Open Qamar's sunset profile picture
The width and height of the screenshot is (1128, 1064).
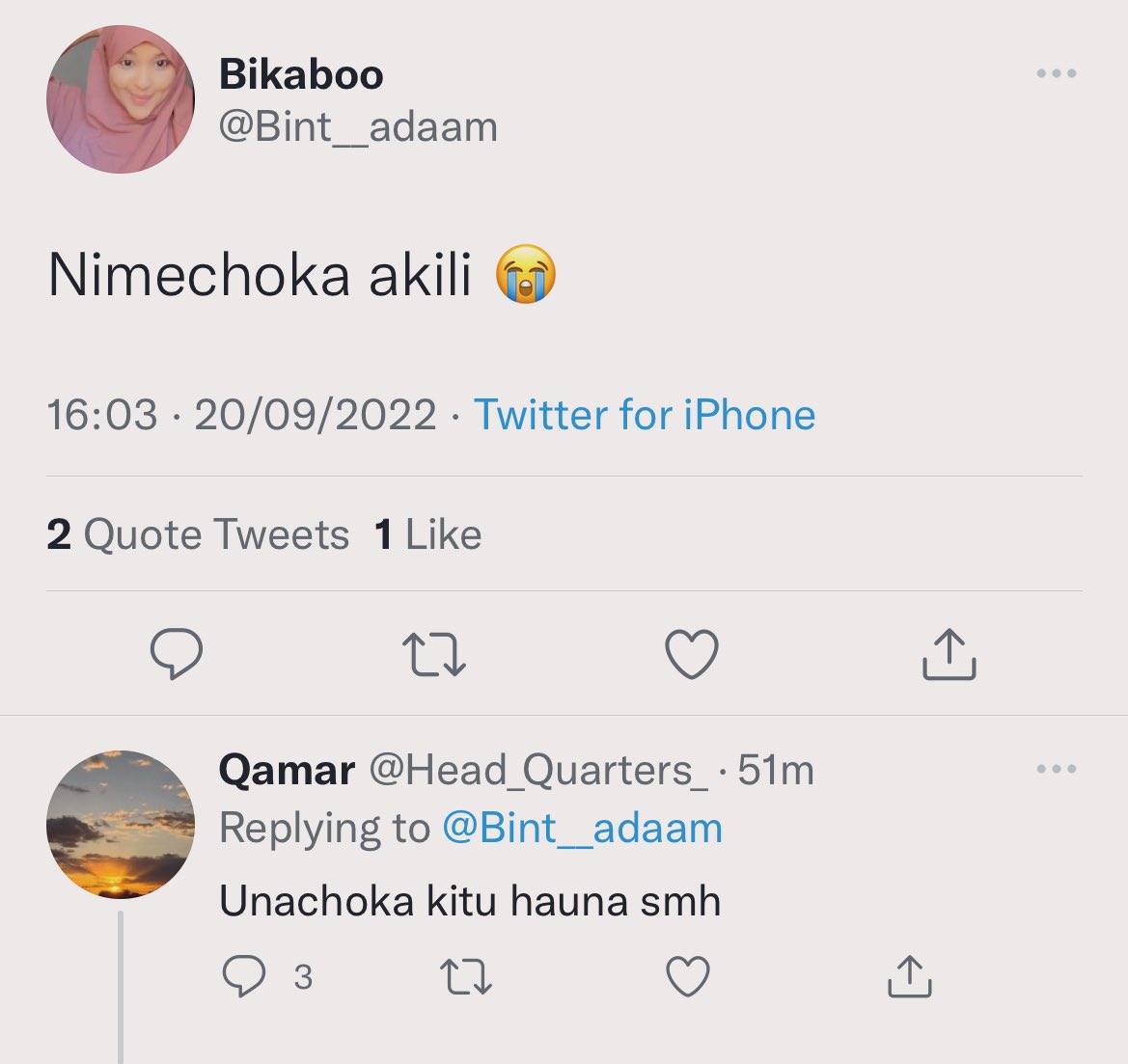(x=121, y=825)
